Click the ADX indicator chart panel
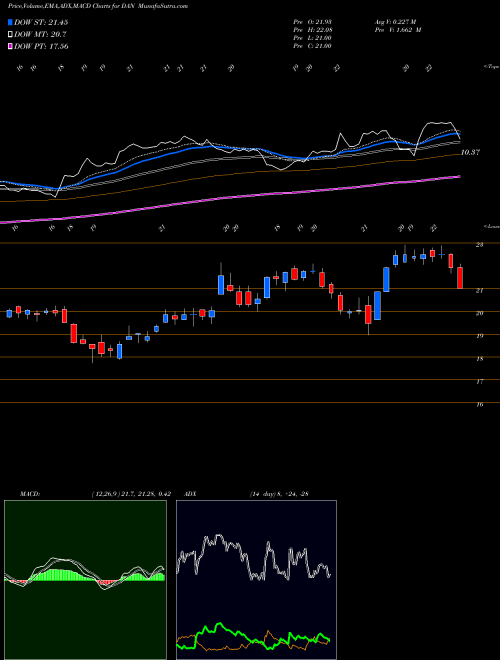Viewport: 500px width, 660px height. 256,580
